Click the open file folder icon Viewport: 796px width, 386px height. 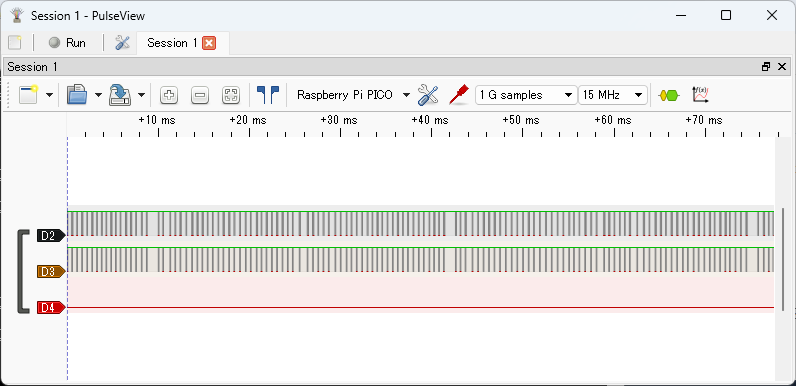77,95
